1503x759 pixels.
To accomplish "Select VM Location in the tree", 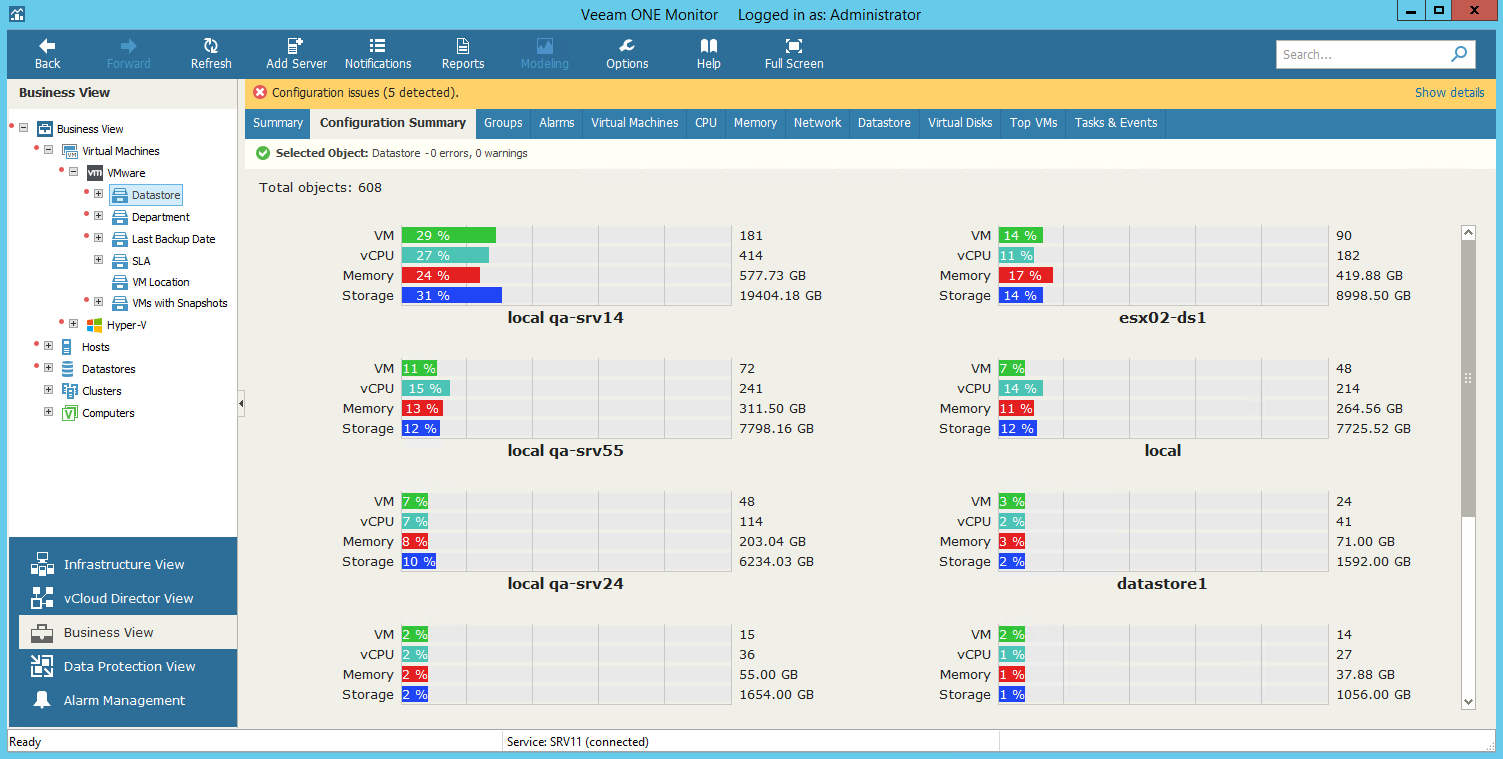I will click(160, 282).
